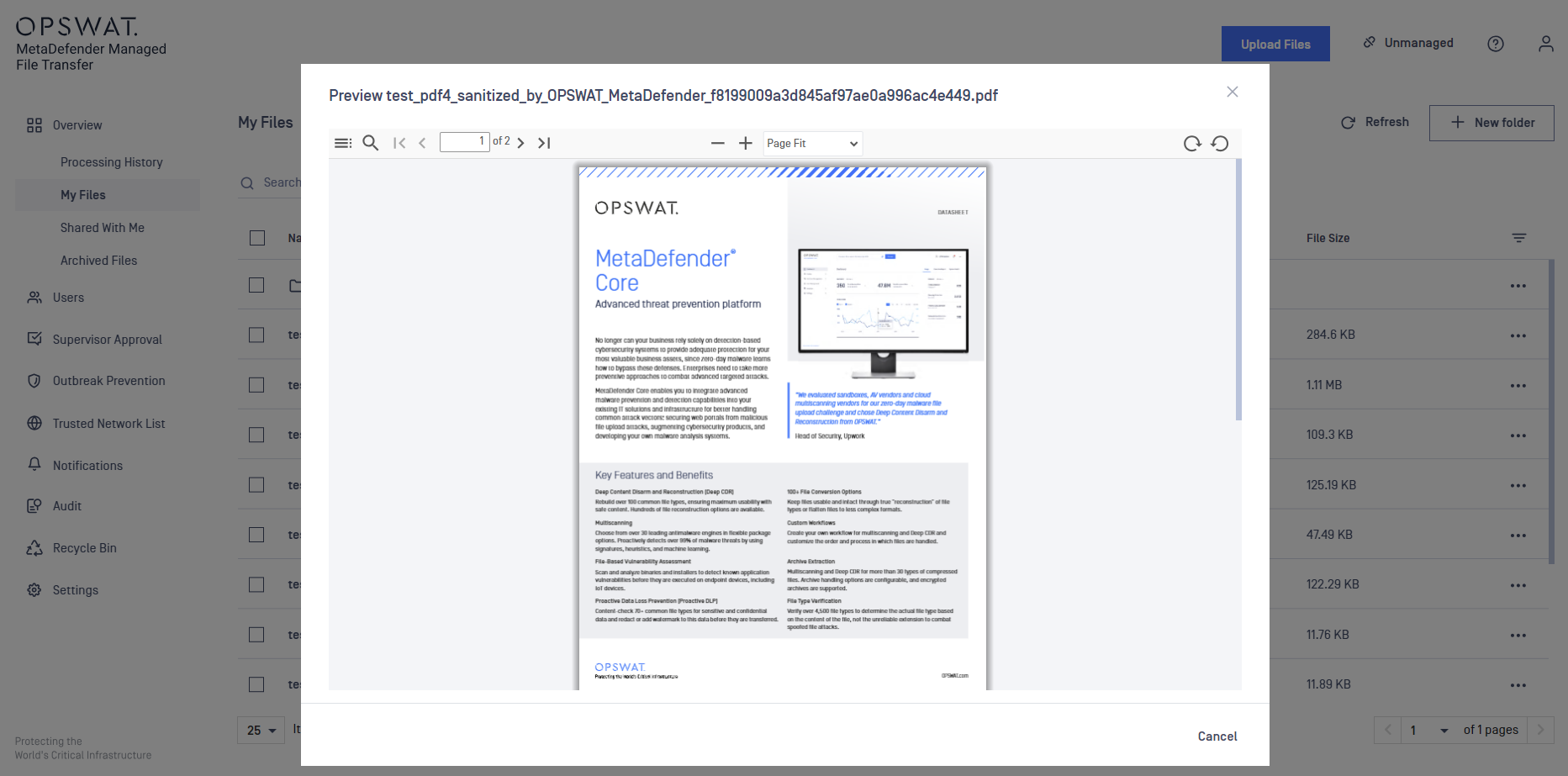Open more options for 11.89 KB file
1568x776 pixels.
point(1518,685)
